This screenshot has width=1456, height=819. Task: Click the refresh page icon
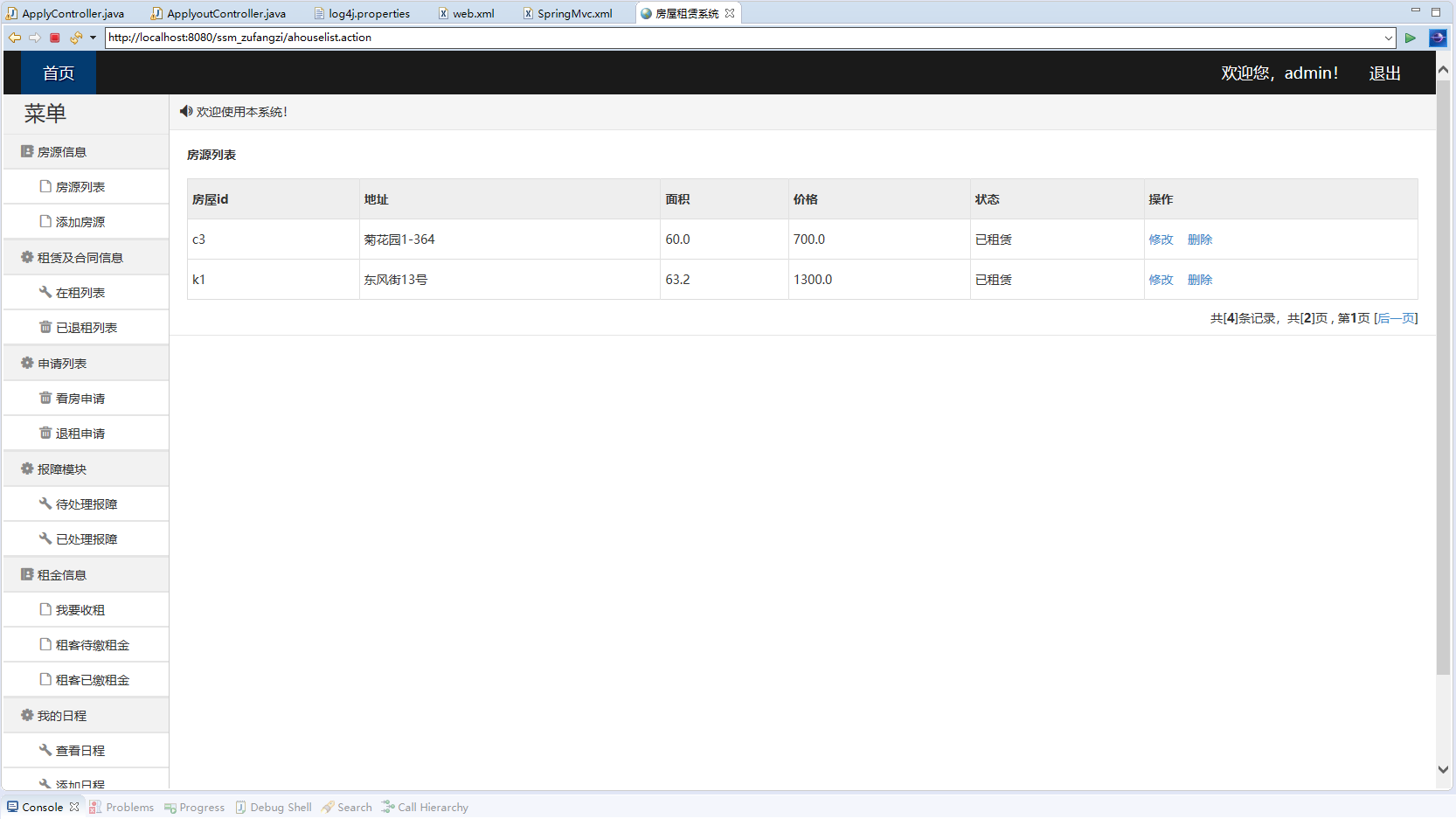[x=76, y=38]
